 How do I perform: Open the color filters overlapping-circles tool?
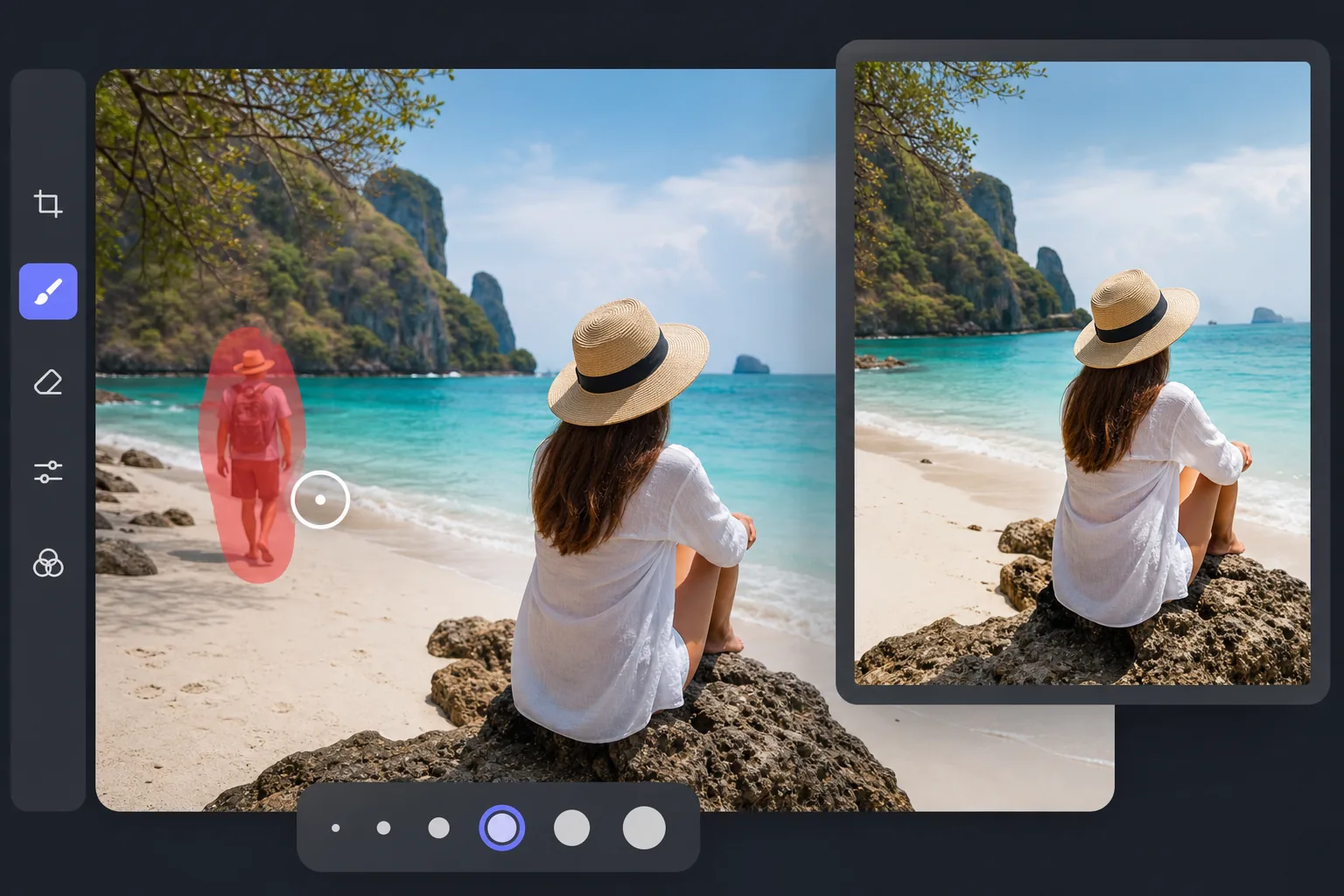point(48,563)
